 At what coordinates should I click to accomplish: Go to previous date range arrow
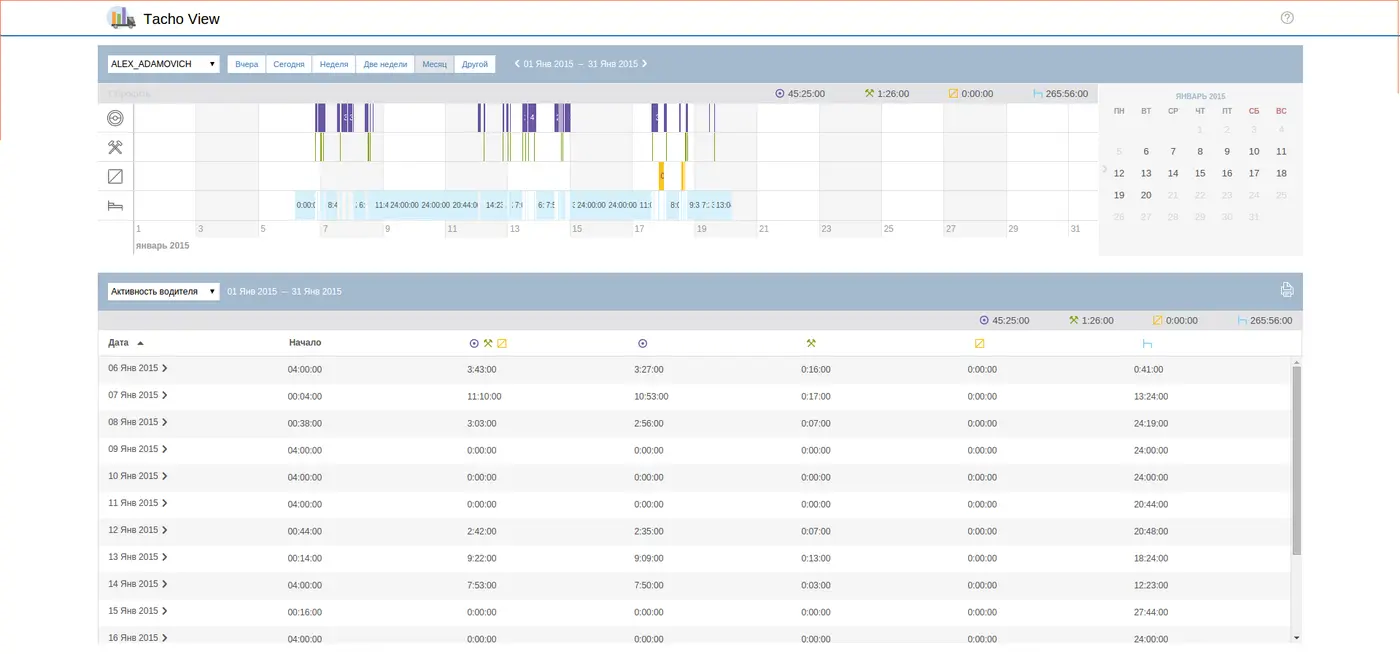tap(517, 64)
